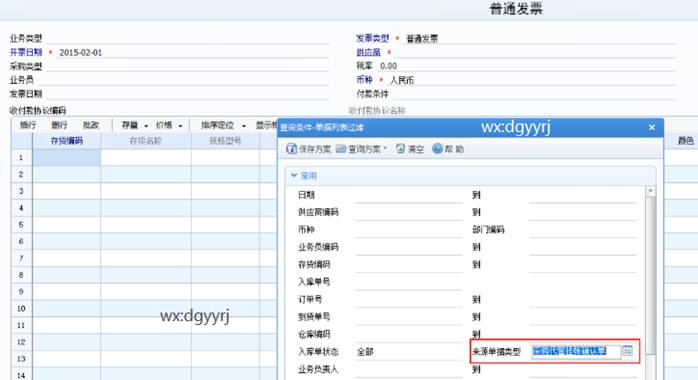Click the 保存方案 save scheme icon
The width and height of the screenshot is (698, 380).
[292, 149]
